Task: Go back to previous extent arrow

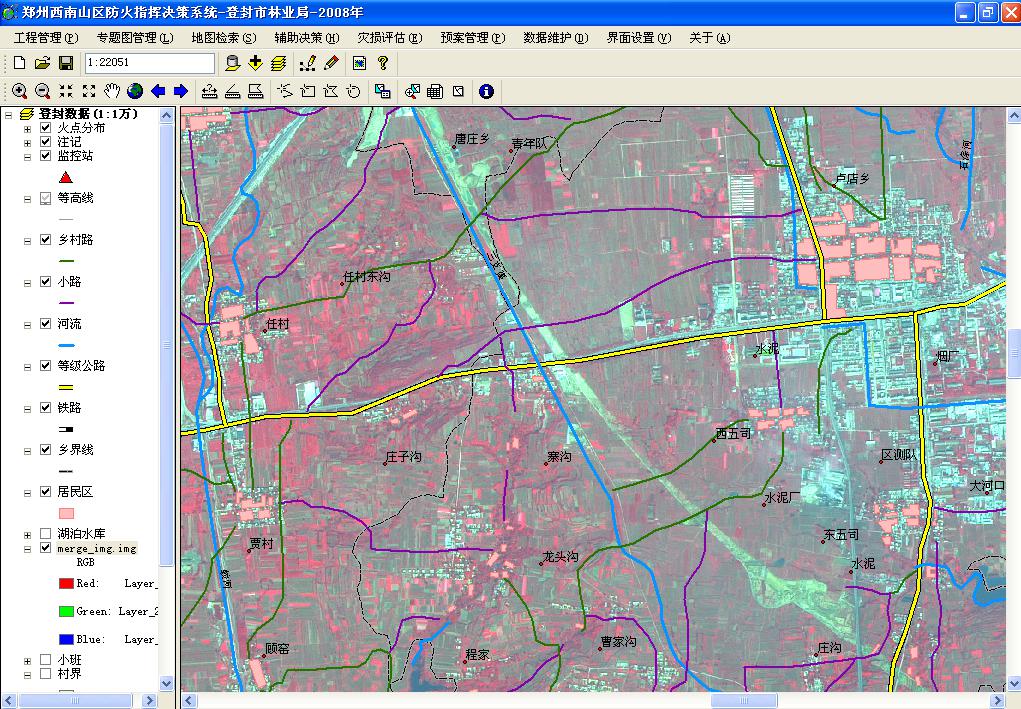Action: pyautogui.click(x=158, y=91)
